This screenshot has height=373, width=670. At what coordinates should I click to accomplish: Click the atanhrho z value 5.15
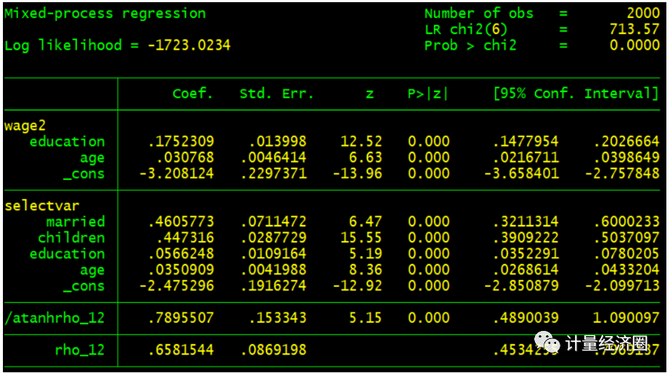(x=365, y=318)
